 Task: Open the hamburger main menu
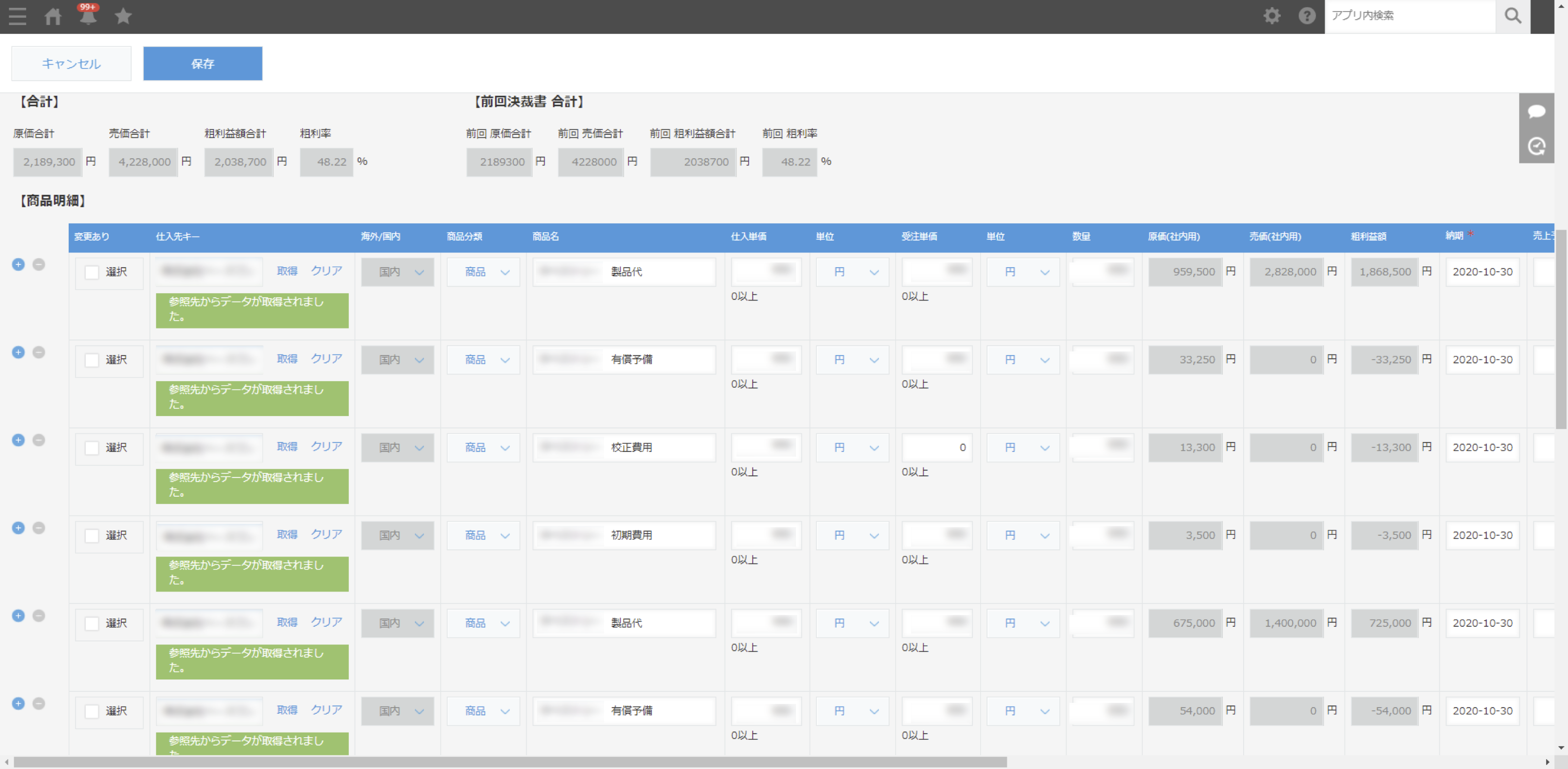18,17
